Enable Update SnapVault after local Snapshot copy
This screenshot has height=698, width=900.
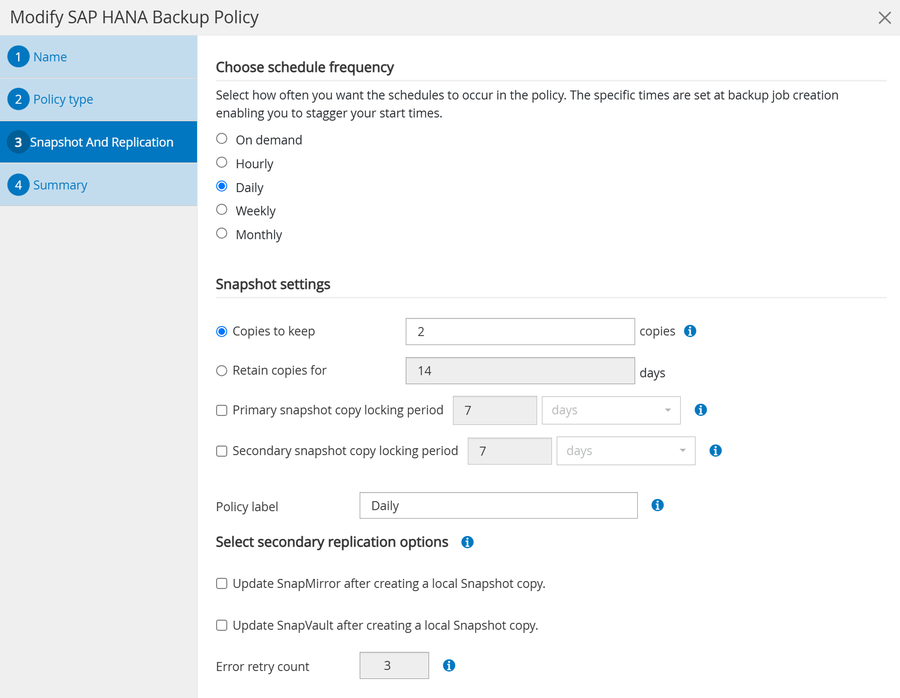222,625
